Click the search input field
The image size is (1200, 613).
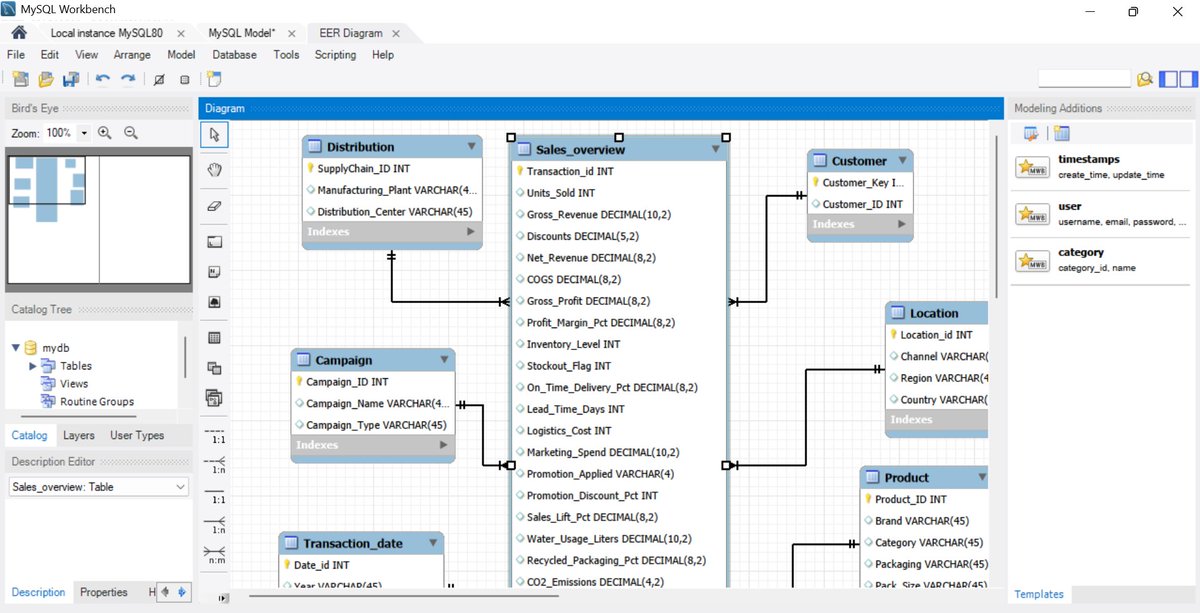coord(1084,78)
